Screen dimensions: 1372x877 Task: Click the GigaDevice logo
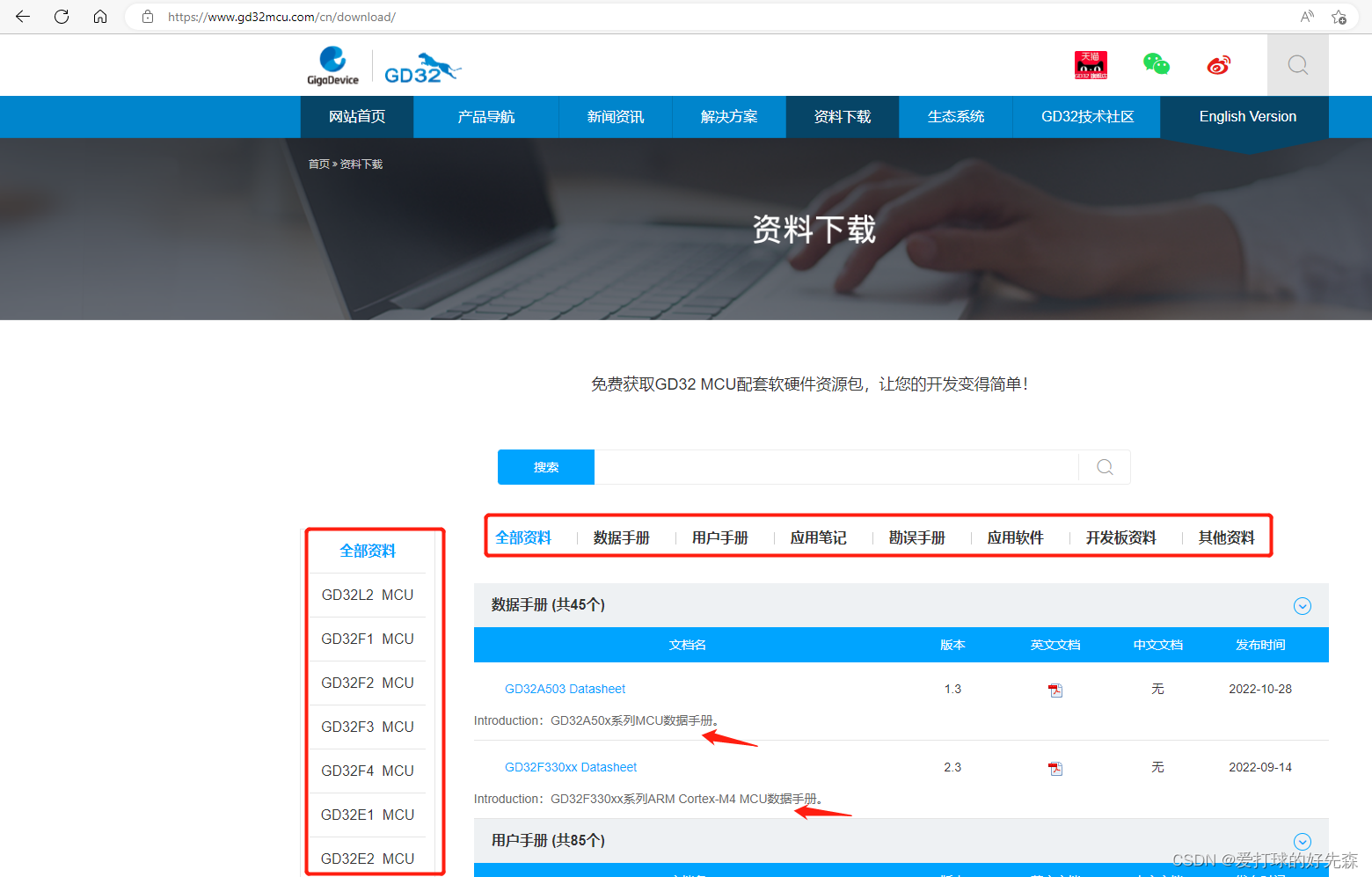[332, 65]
